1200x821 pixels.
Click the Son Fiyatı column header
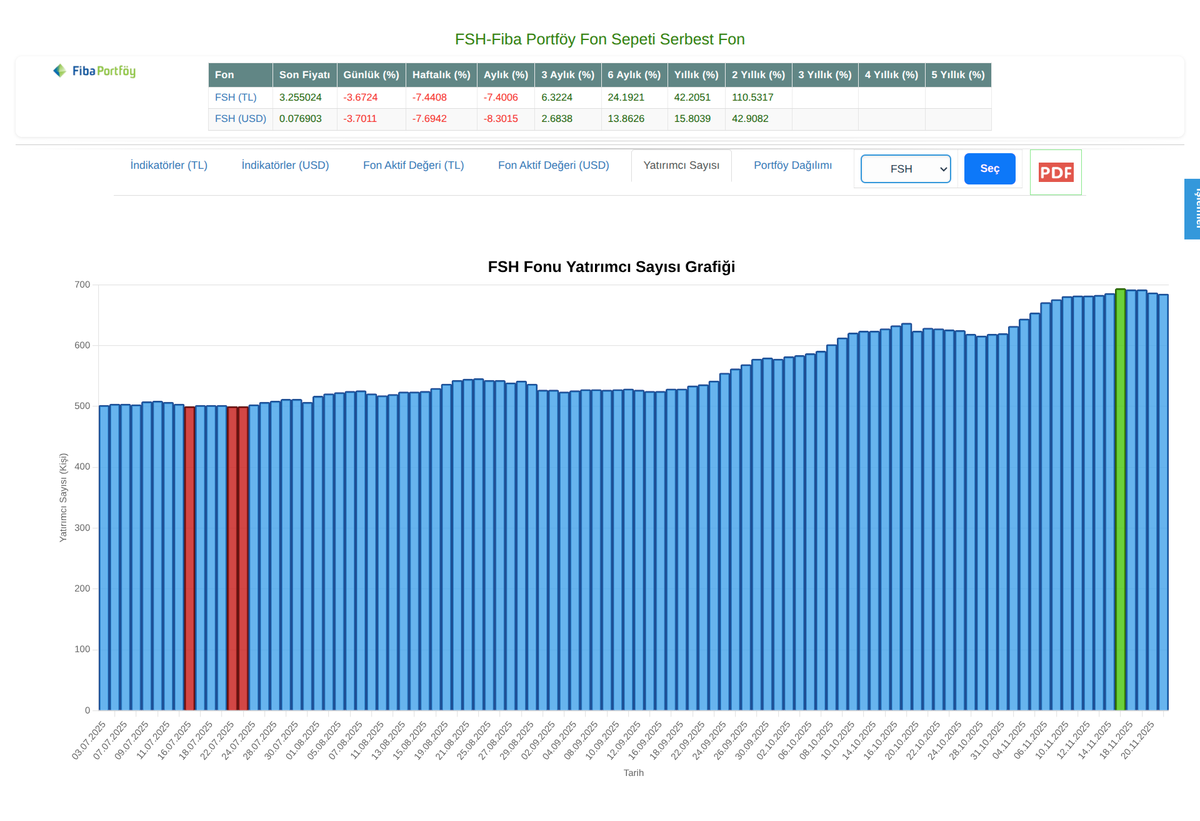304,74
